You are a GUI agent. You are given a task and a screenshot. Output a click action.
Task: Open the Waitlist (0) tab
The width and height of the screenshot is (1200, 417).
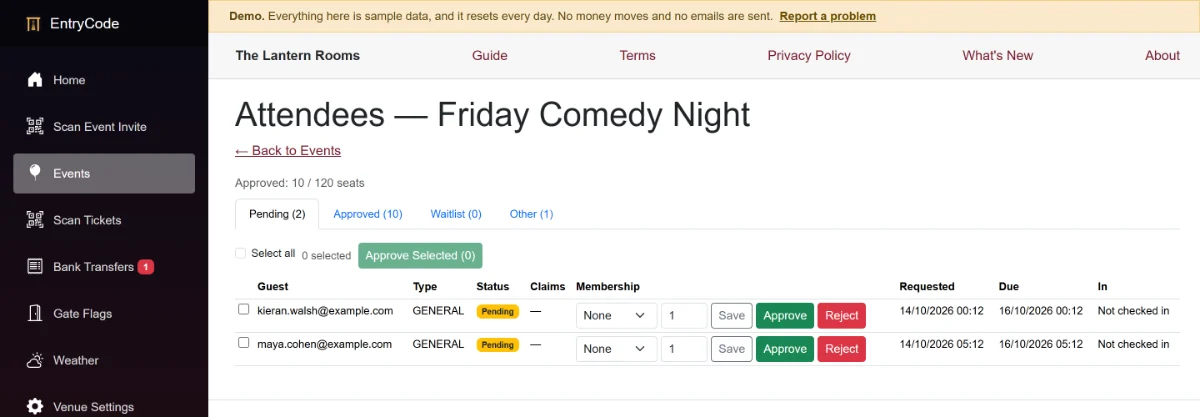[456, 214]
